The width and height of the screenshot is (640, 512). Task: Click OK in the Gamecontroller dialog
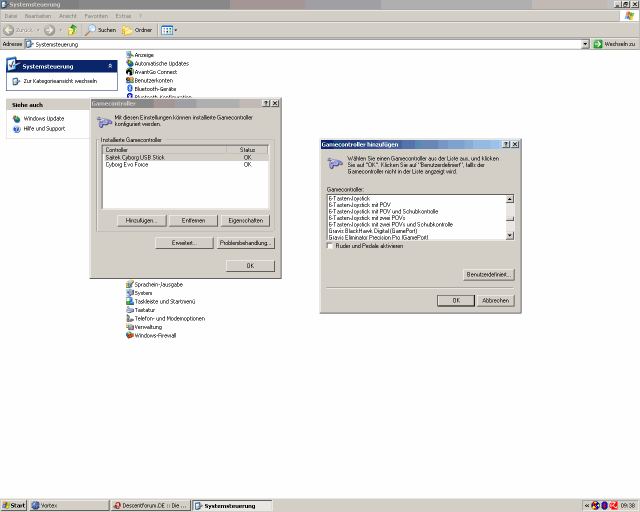pyautogui.click(x=250, y=266)
